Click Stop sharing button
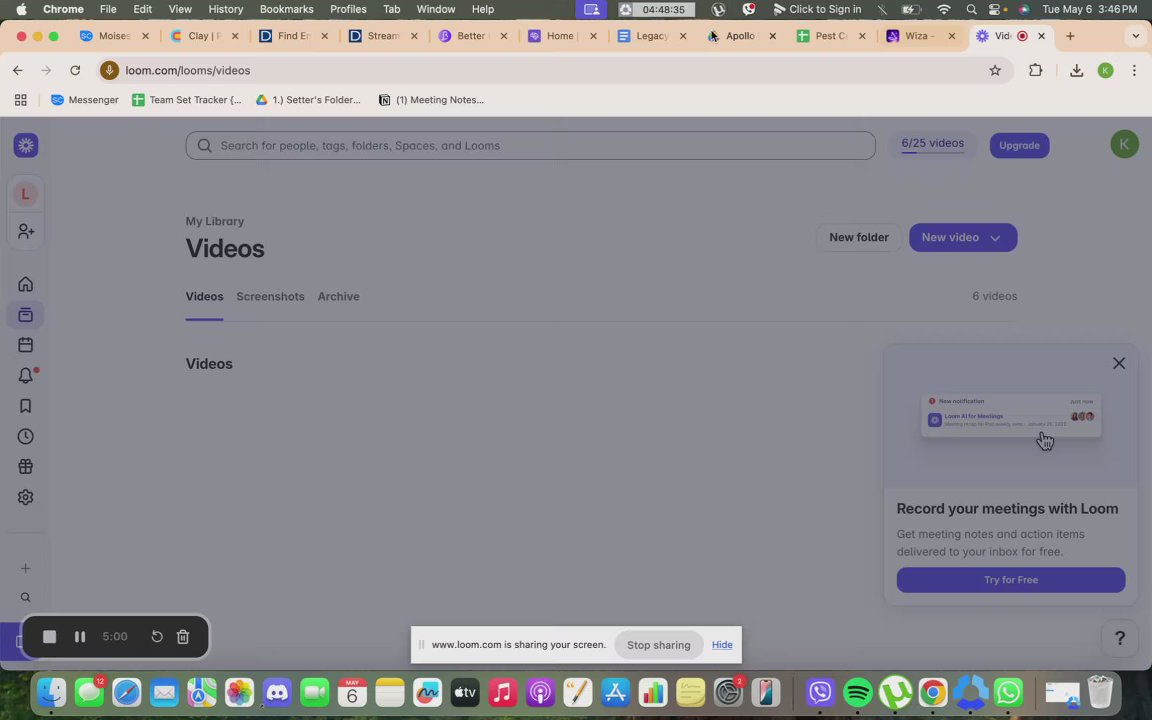The image size is (1152, 720). tap(658, 645)
